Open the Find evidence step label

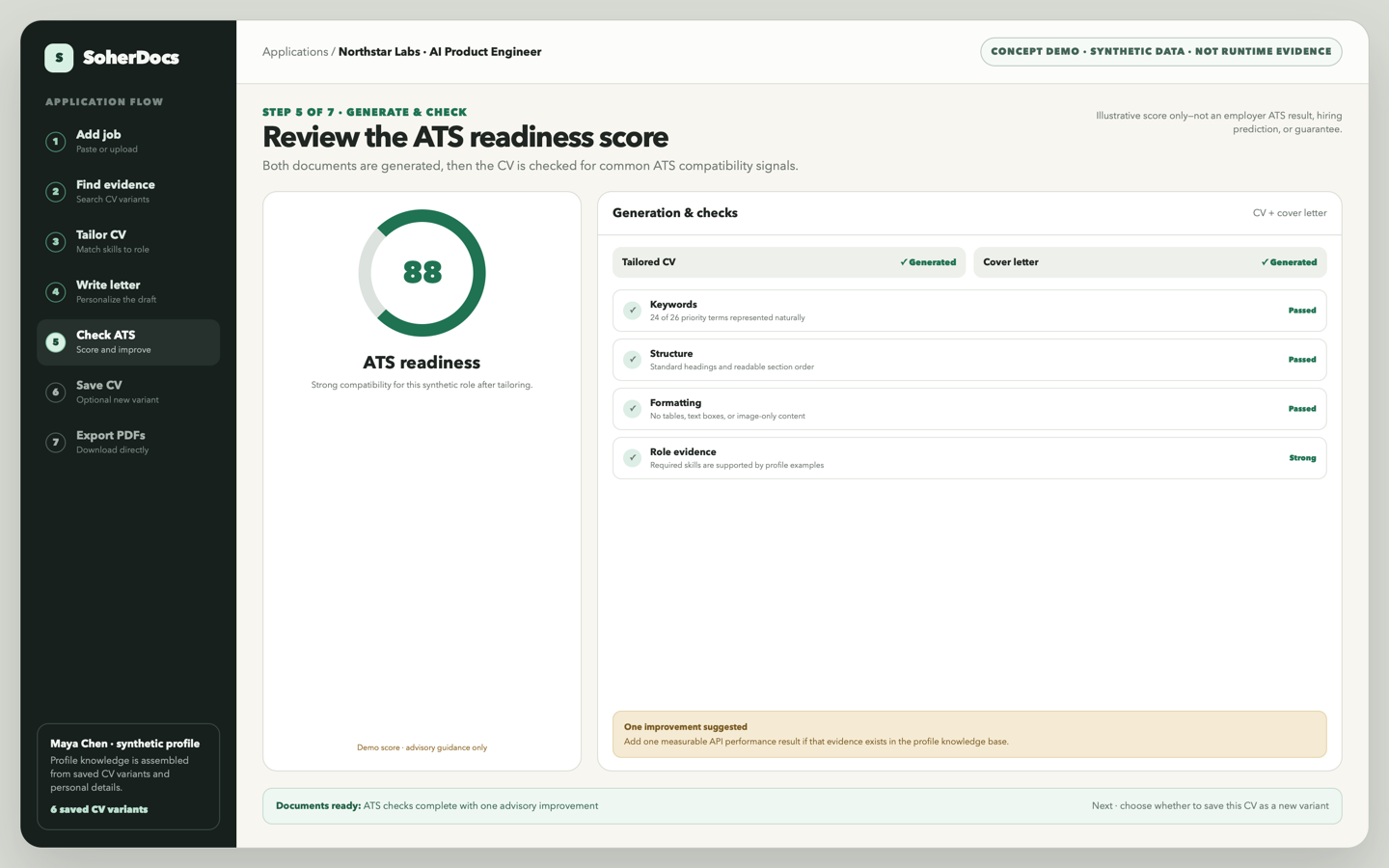116,185
